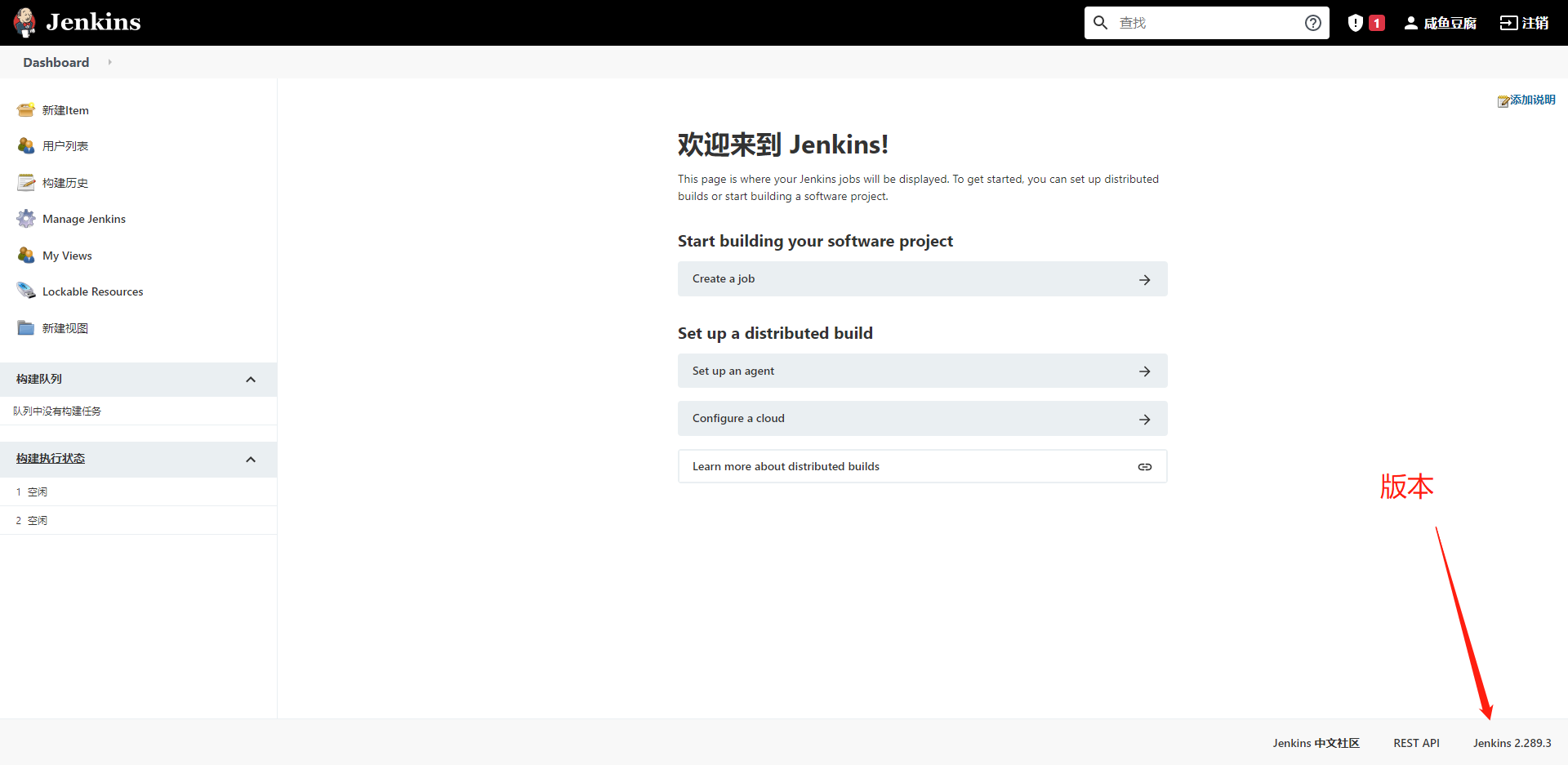This screenshot has width=1568, height=765.
Task: Click the Set up a distributed build heading
Action: (x=775, y=333)
